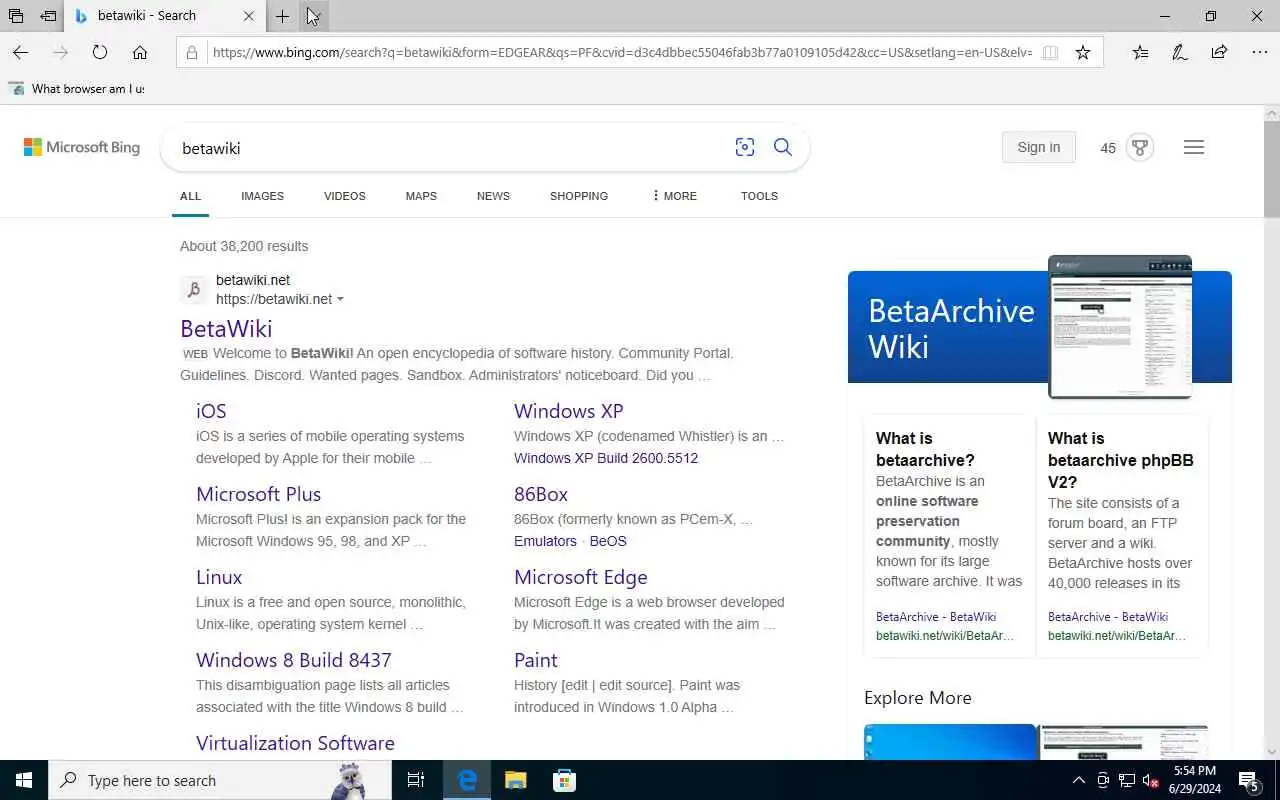
Task: Click the page vertical scrollbar thumb
Action: (1272, 170)
